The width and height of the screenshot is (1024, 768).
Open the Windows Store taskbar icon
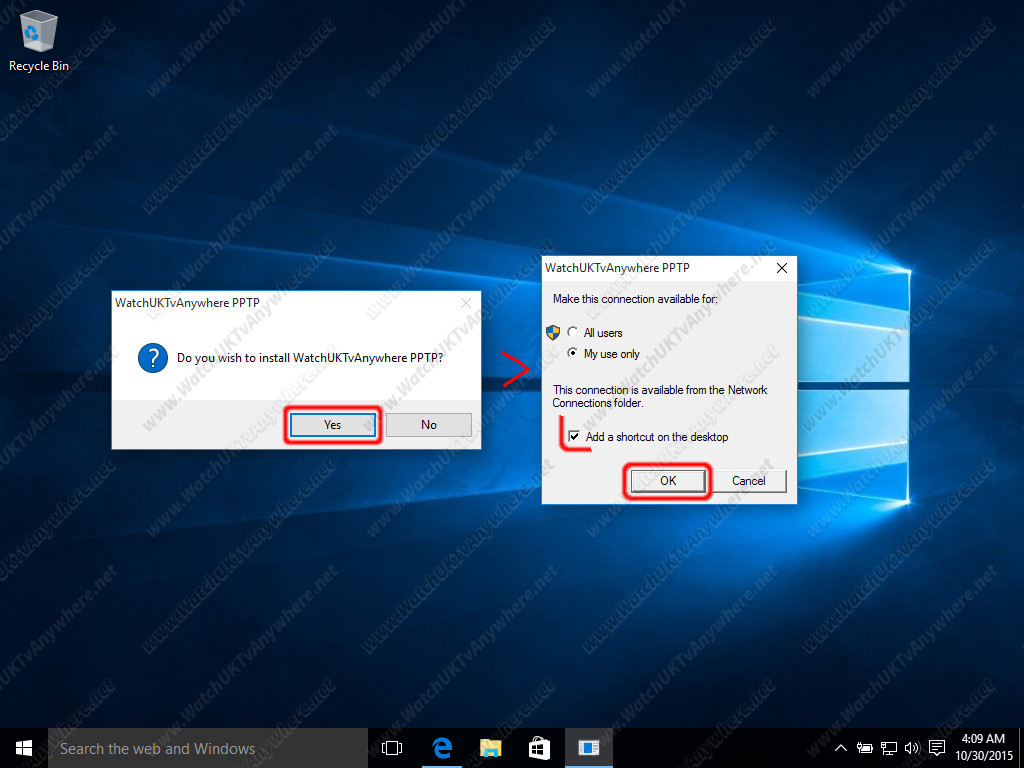pos(539,748)
